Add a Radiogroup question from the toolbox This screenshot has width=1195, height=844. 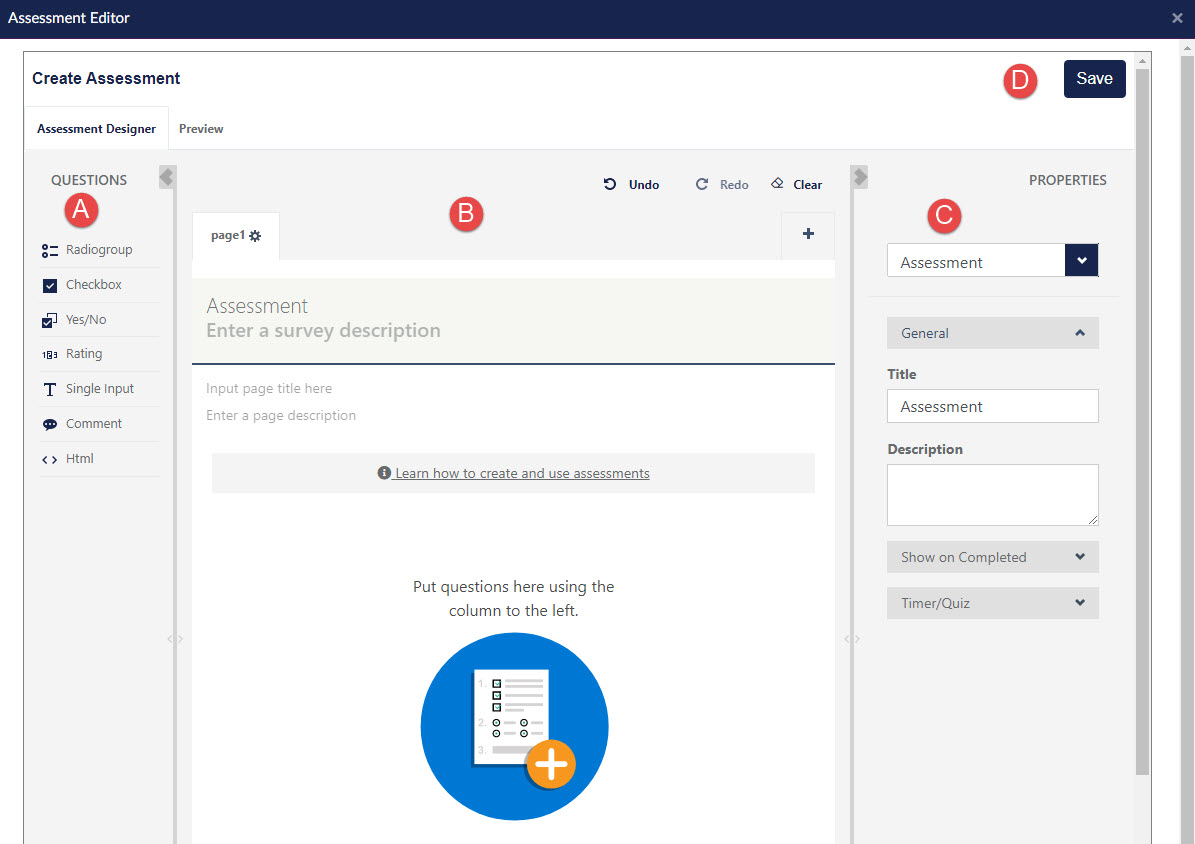point(98,250)
